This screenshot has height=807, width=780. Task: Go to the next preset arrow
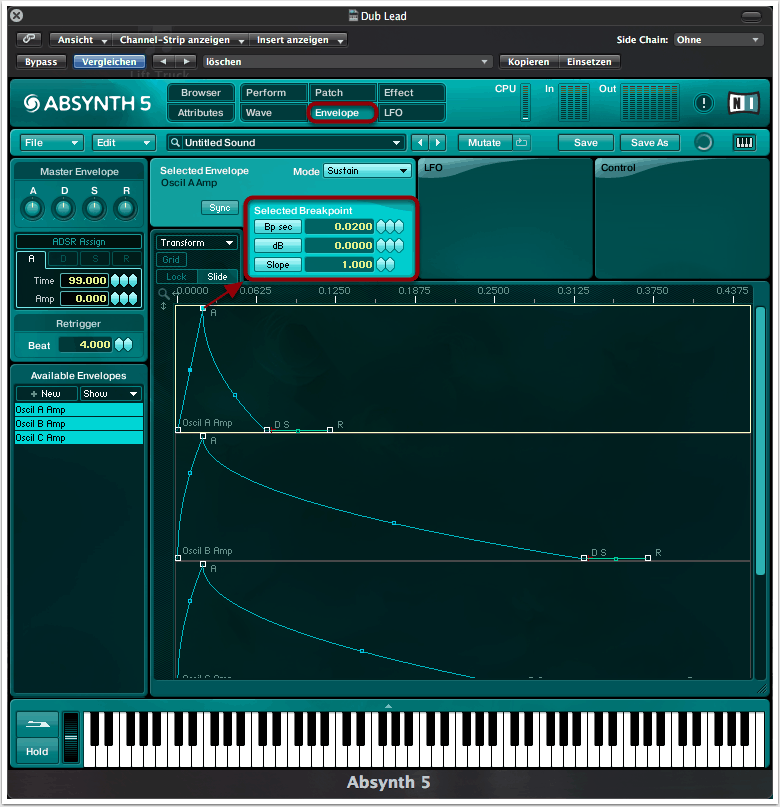click(x=438, y=143)
